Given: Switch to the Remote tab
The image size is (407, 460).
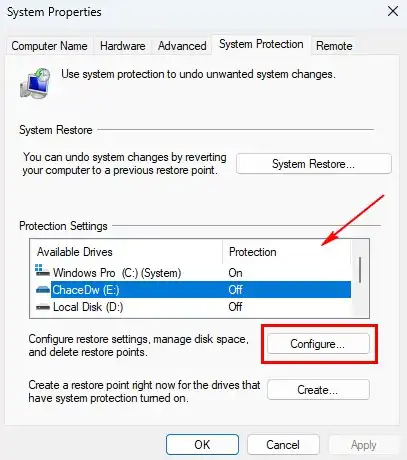Looking at the screenshot, I should pyautogui.click(x=334, y=46).
